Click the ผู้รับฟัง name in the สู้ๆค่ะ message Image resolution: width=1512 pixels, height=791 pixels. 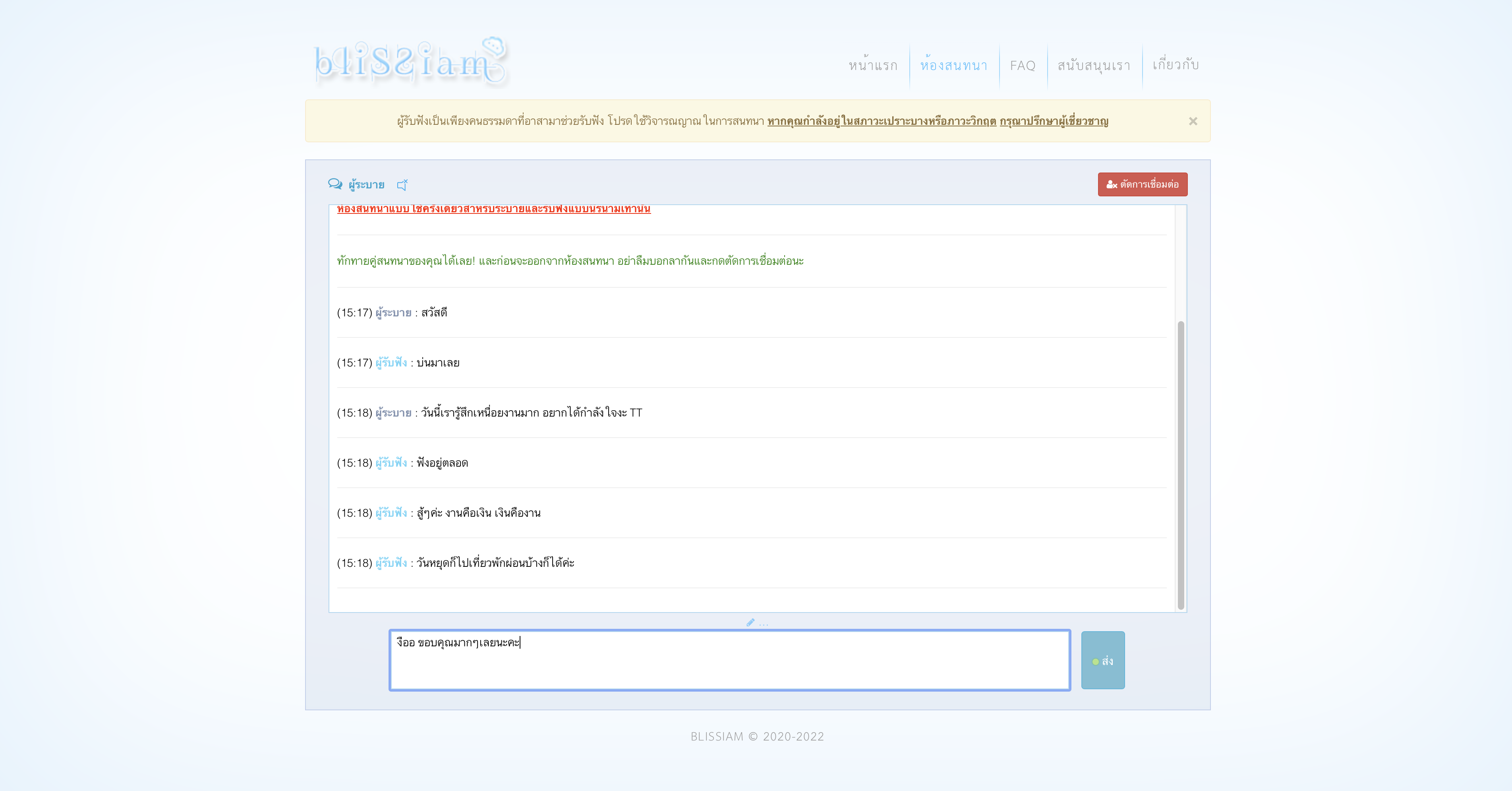(391, 513)
